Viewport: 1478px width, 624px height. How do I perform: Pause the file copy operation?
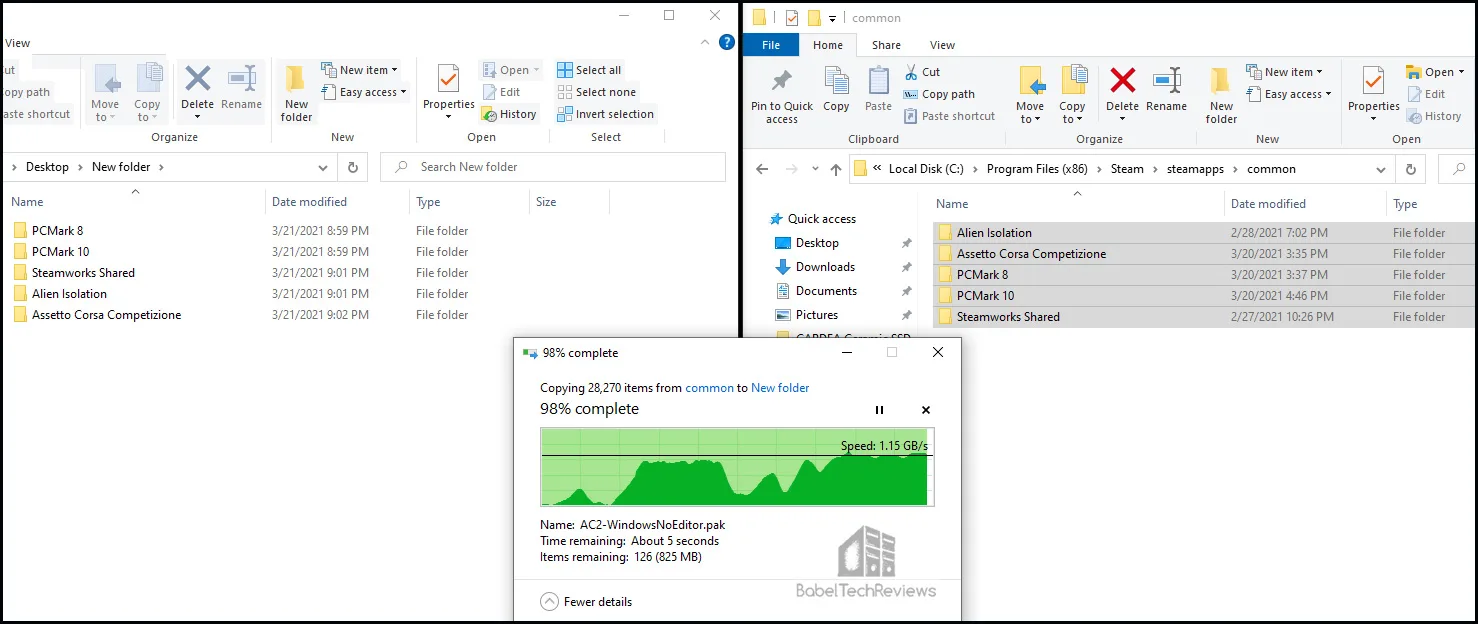pyautogui.click(x=880, y=410)
